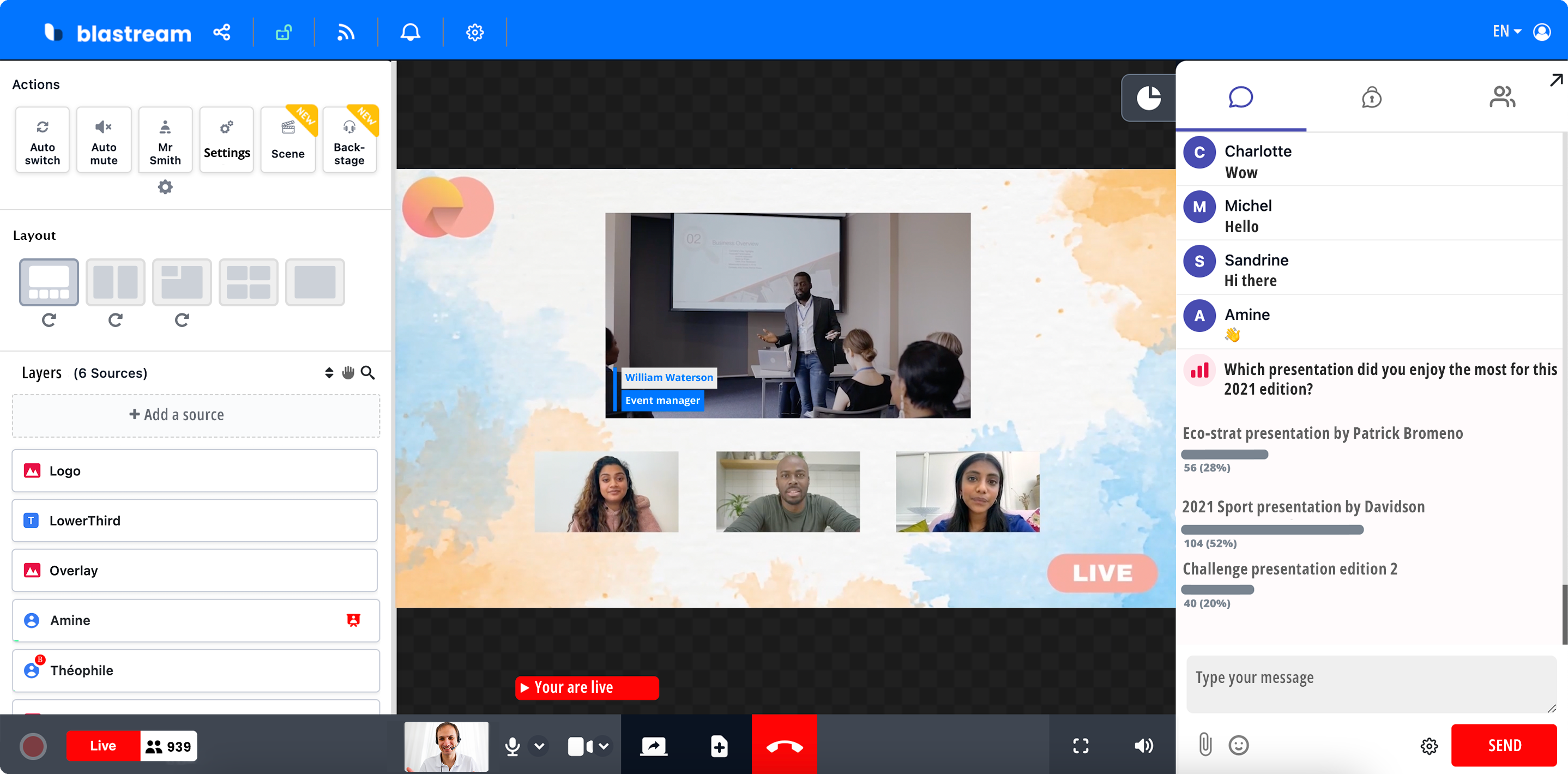Click the 2021 Sport presentation poll bar
The height and width of the screenshot is (774, 1568).
(1272, 529)
